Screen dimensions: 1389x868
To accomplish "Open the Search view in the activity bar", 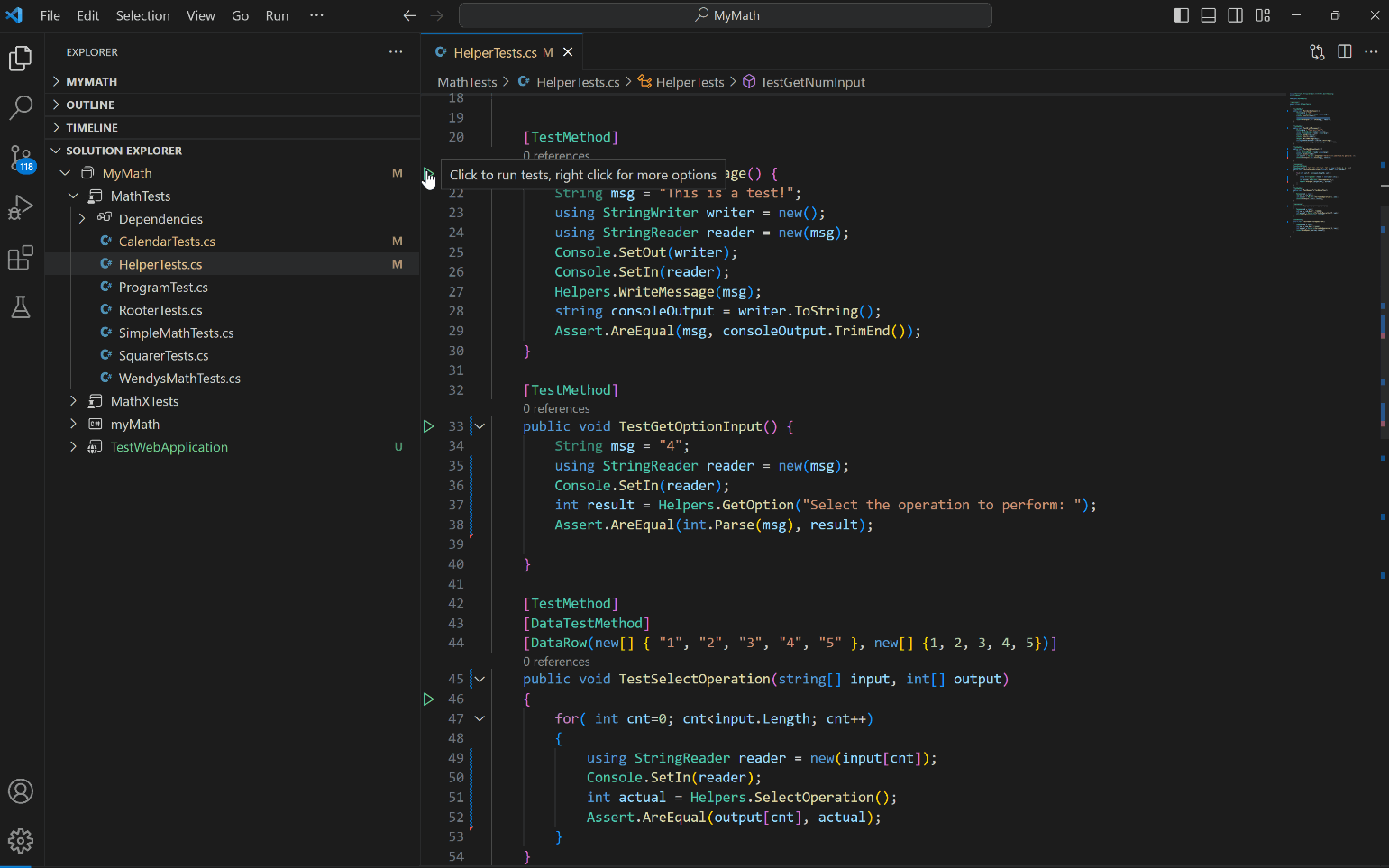I will 21,107.
